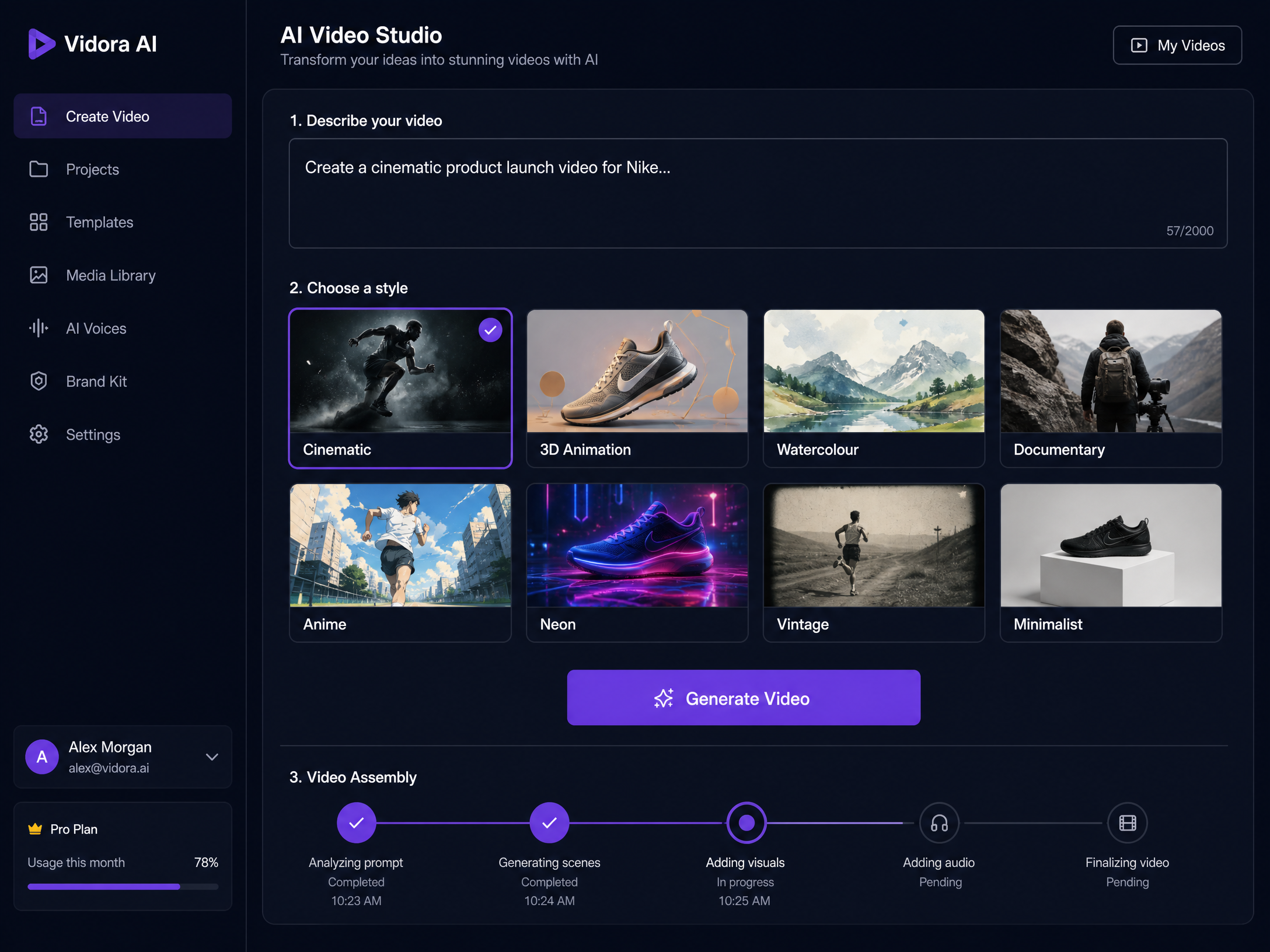The height and width of the screenshot is (952, 1270).
Task: Open Create Video in the sidebar
Action: [x=123, y=116]
